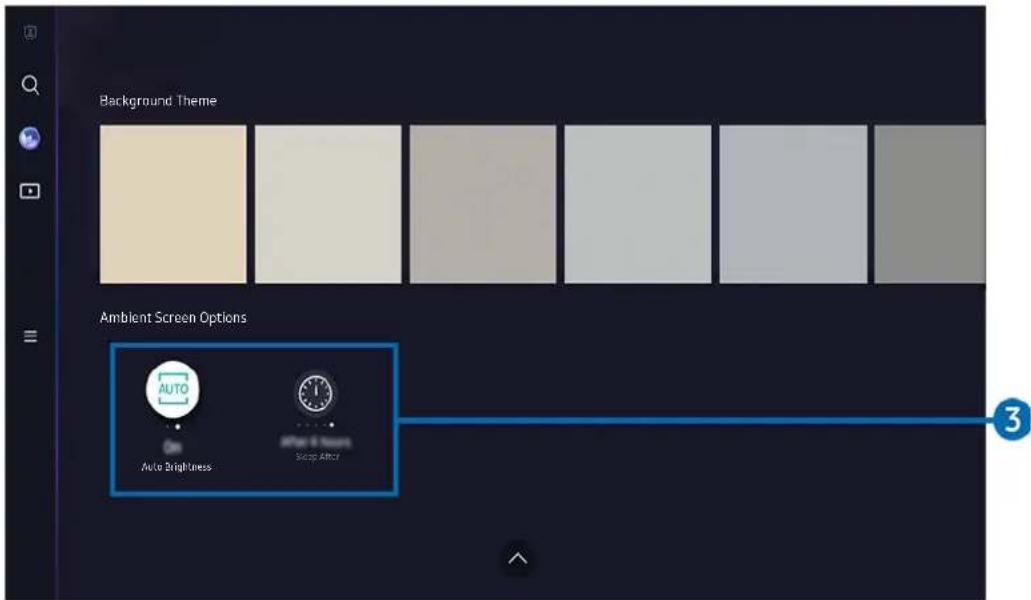Choose the warm gray background theme swatch
Viewport: 1031px width, 600px height.
483,204
